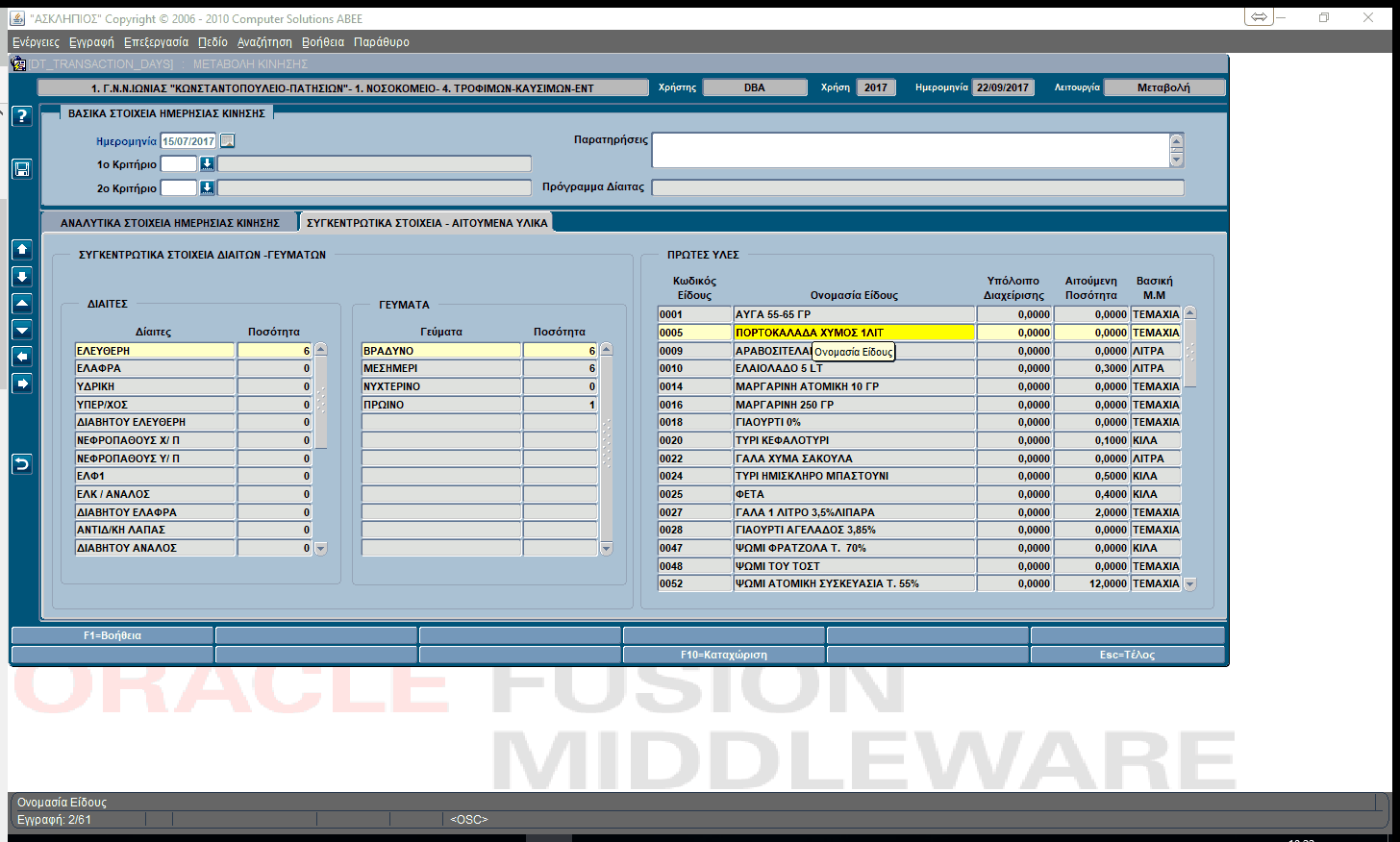Switch to ΑΝΑΛΥΤΙΚΑ ΣΤΟΙΧΕΙΑ ΗΜΕΡΗΣΙΑΣ ΚΙΝΗΣΗΣ tab
Viewport: 1400px width, 842px height.
pyautogui.click(x=170, y=223)
